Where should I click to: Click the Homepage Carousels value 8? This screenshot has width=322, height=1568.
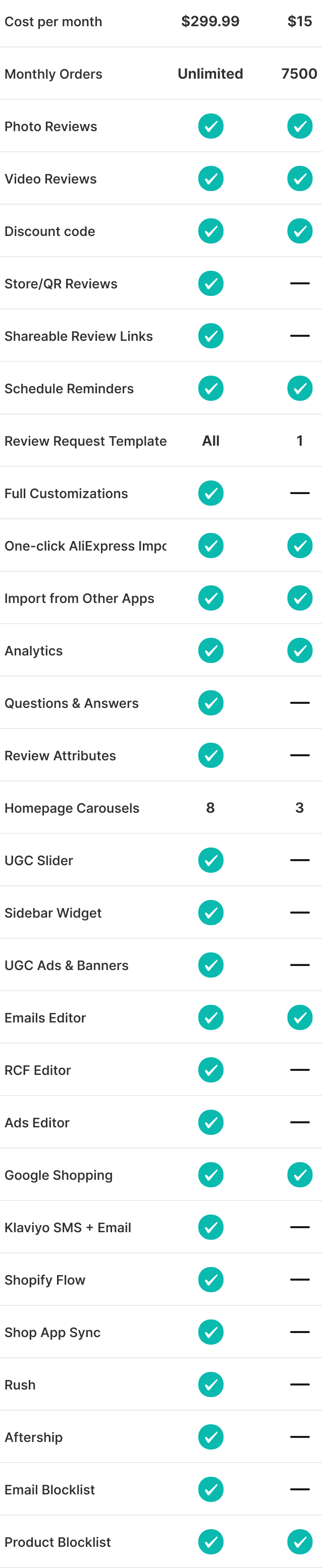point(210,808)
